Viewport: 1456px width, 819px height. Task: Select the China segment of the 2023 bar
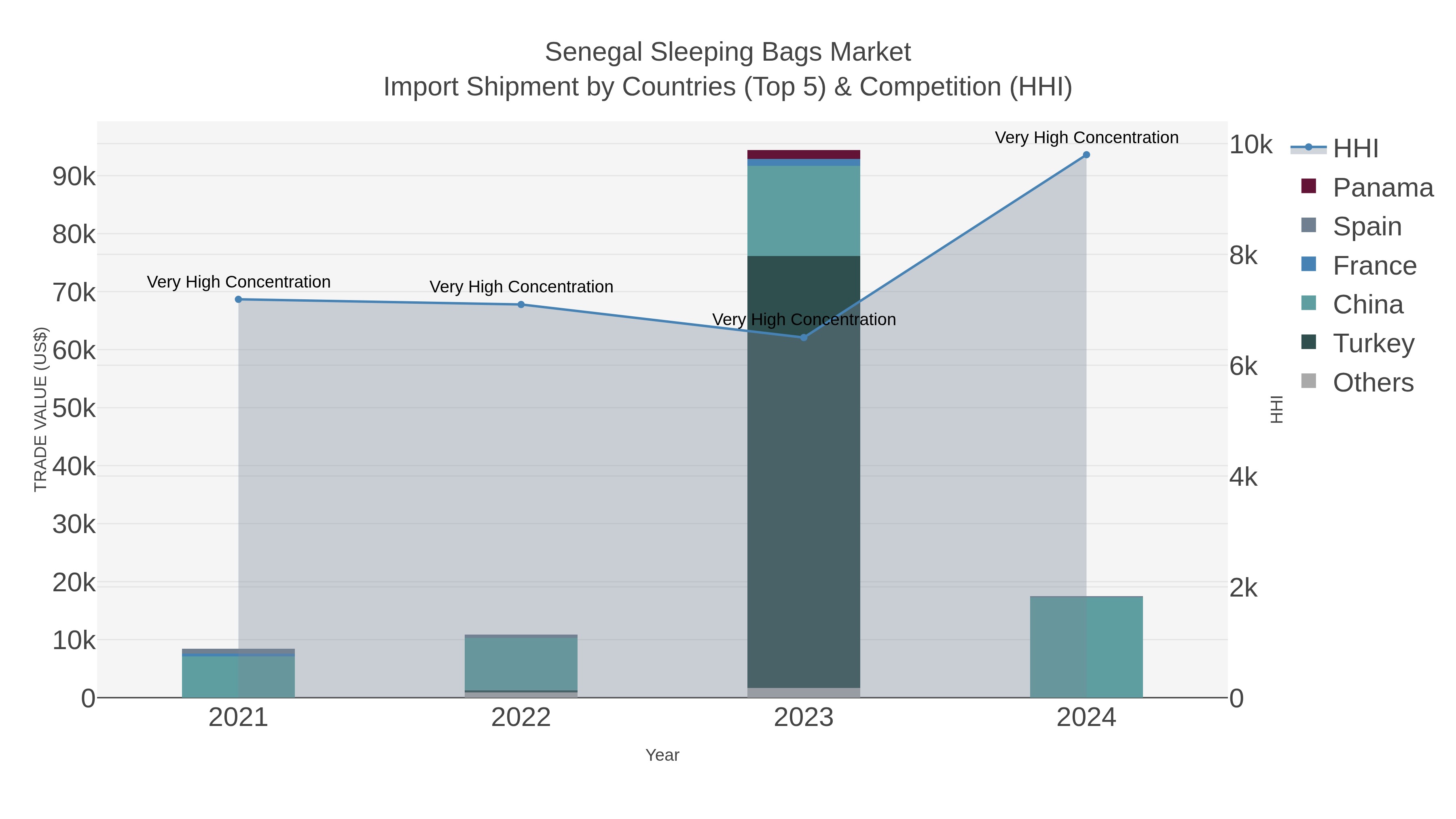point(804,211)
